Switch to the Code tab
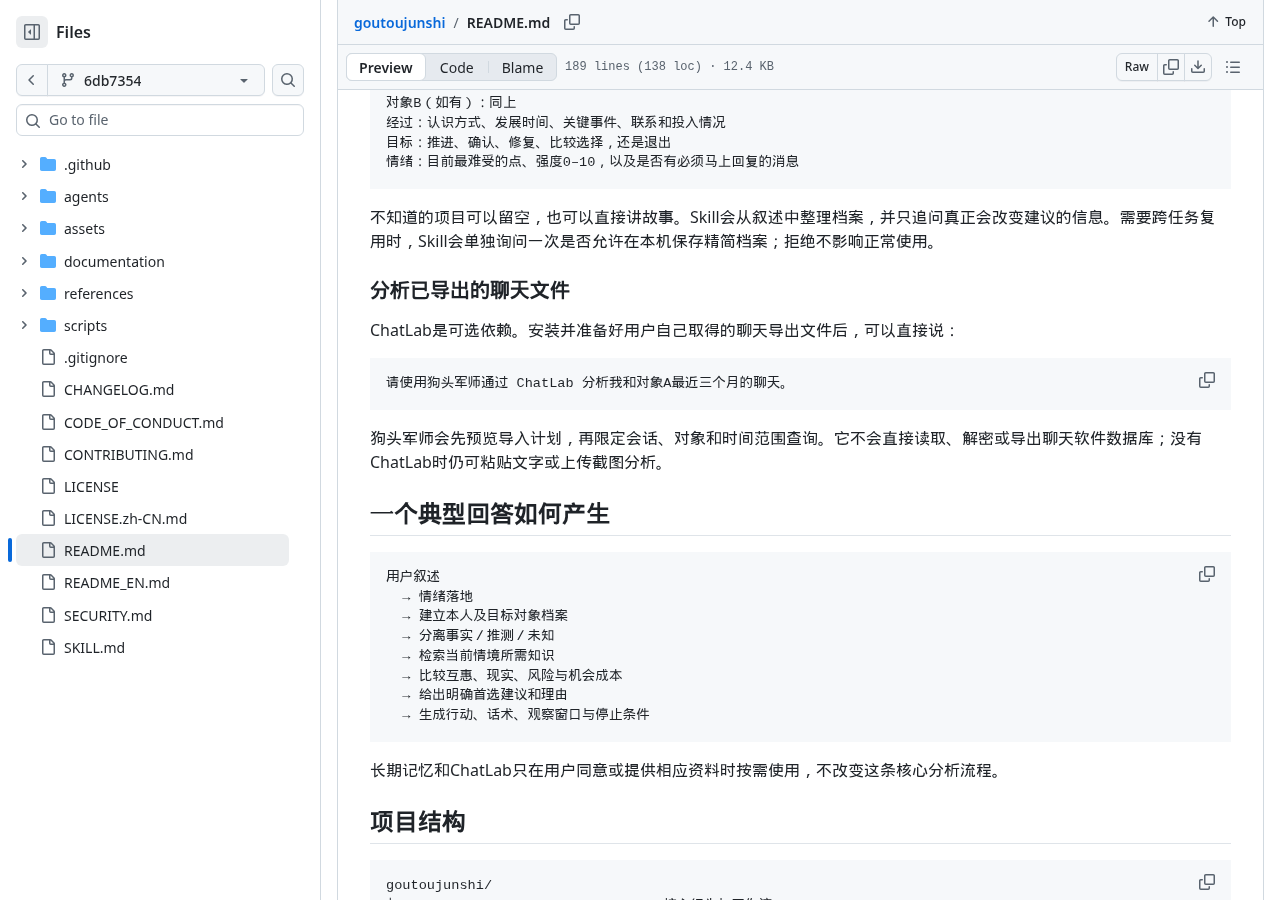The width and height of the screenshot is (1280, 900). click(x=457, y=67)
